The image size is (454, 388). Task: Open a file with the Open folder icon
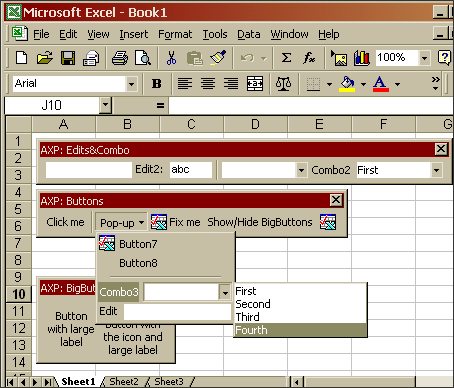(x=45, y=58)
